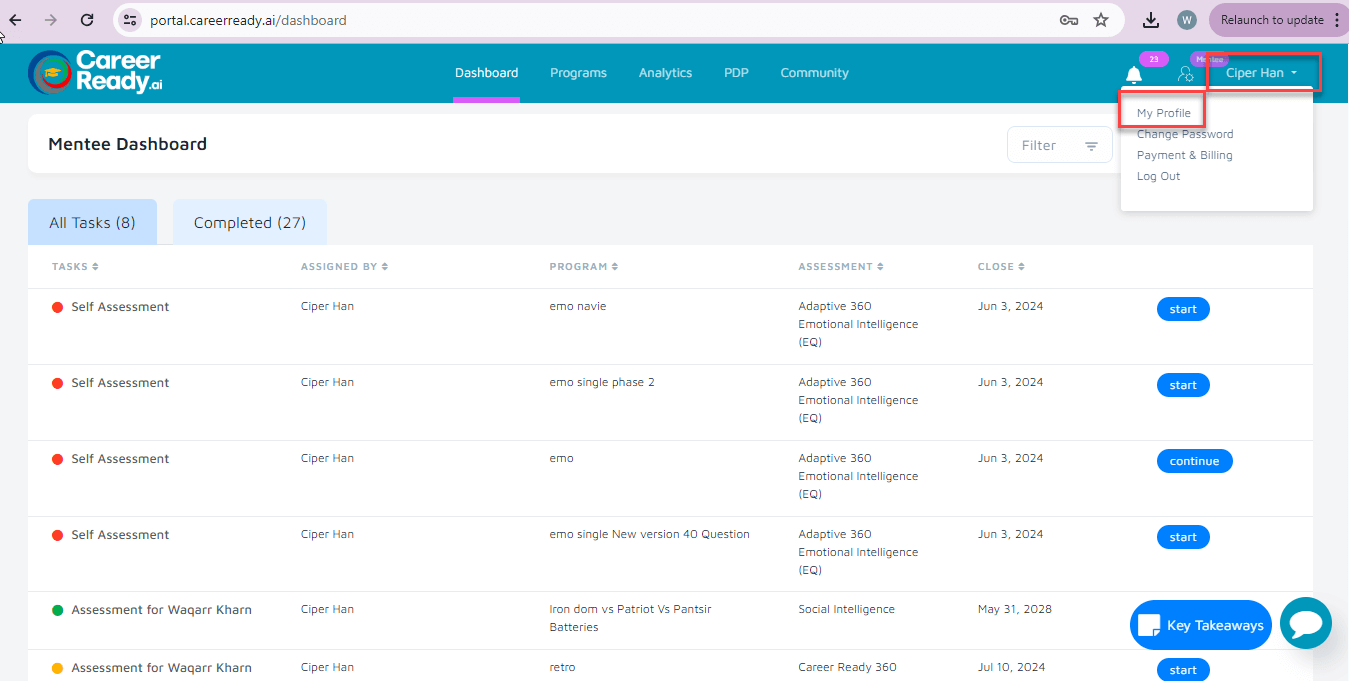The image size is (1349, 681).
Task: Continue the emo self assessment
Action: click(x=1194, y=461)
